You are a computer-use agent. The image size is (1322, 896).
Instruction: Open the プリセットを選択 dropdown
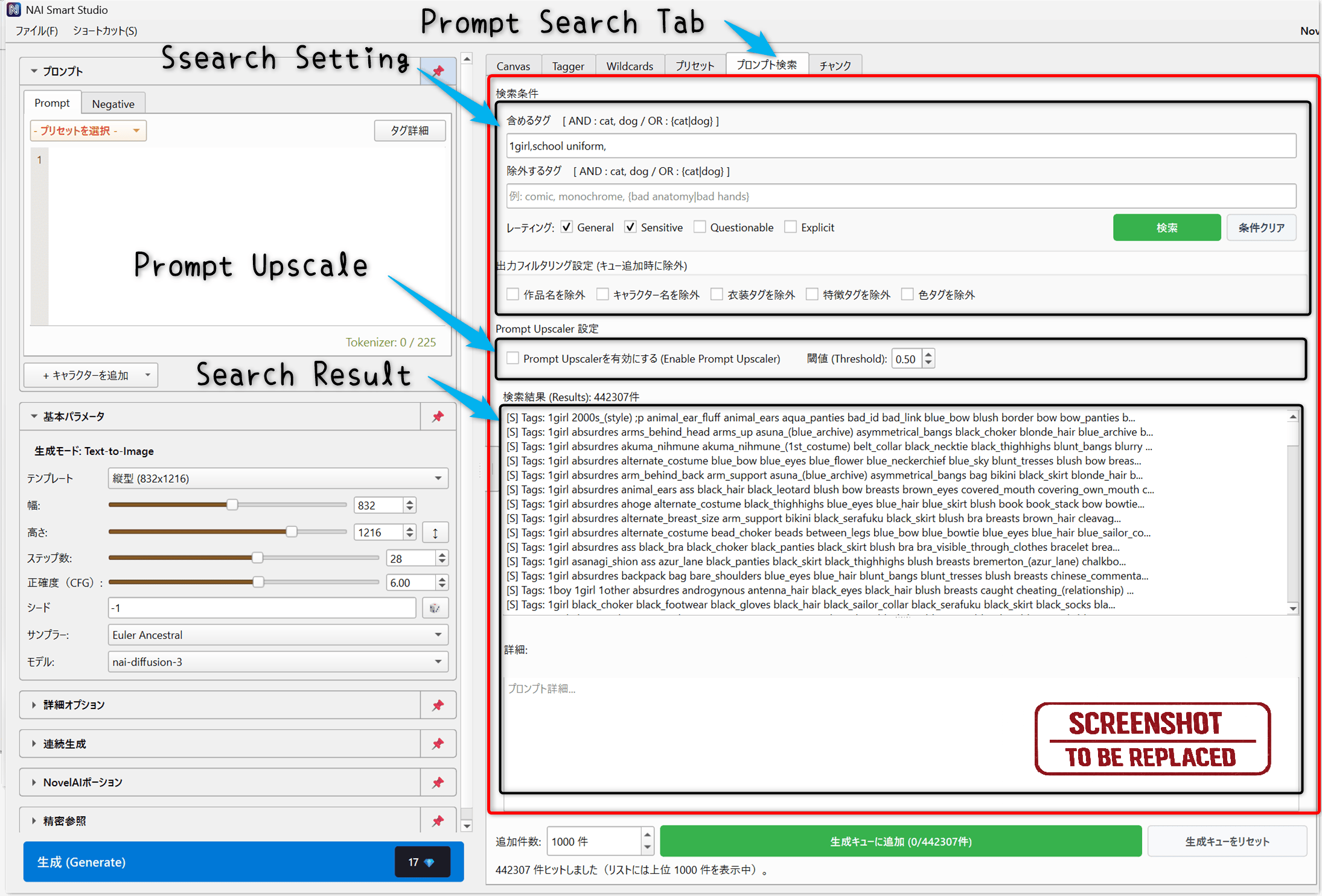tap(88, 130)
